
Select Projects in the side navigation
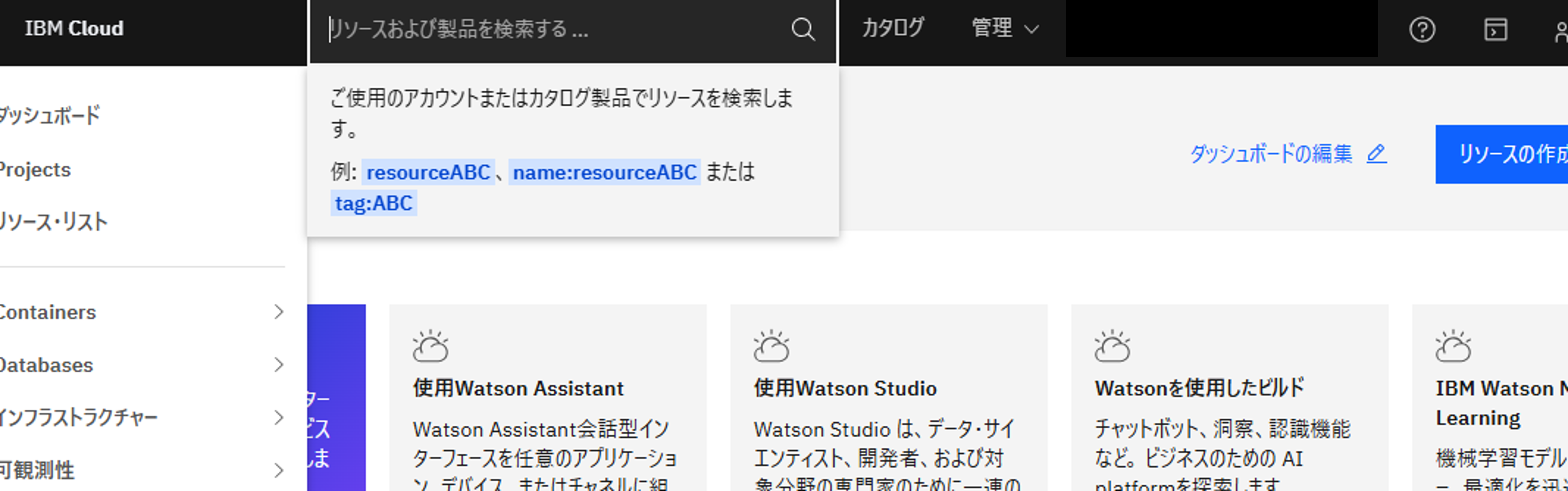pos(35,170)
